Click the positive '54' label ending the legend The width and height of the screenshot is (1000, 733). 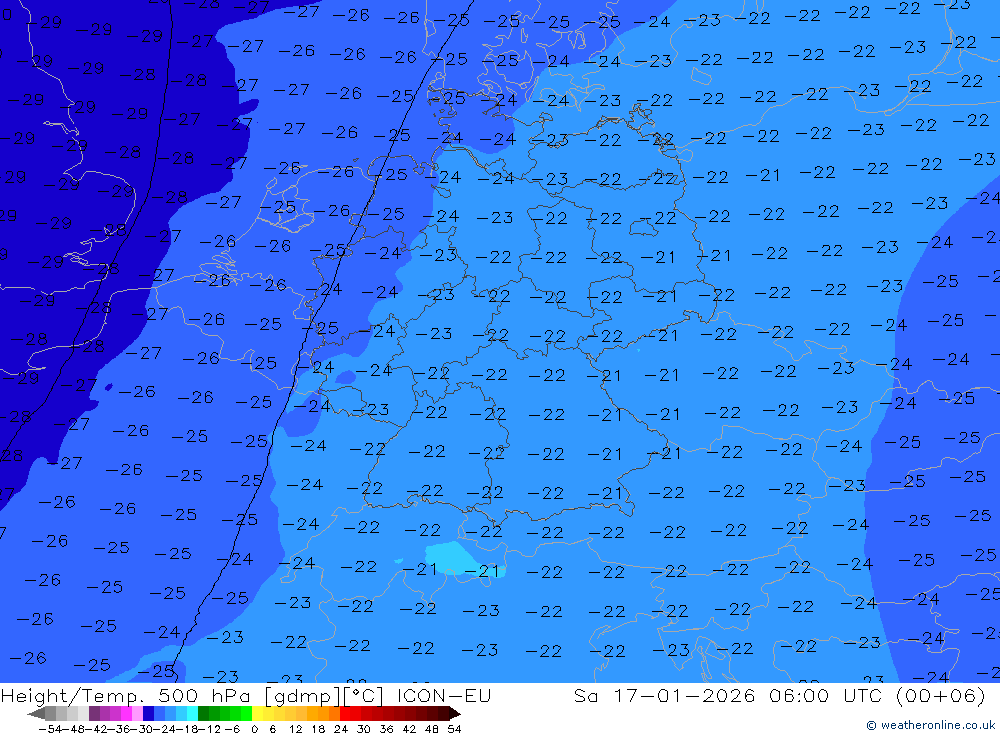pyautogui.click(x=454, y=729)
